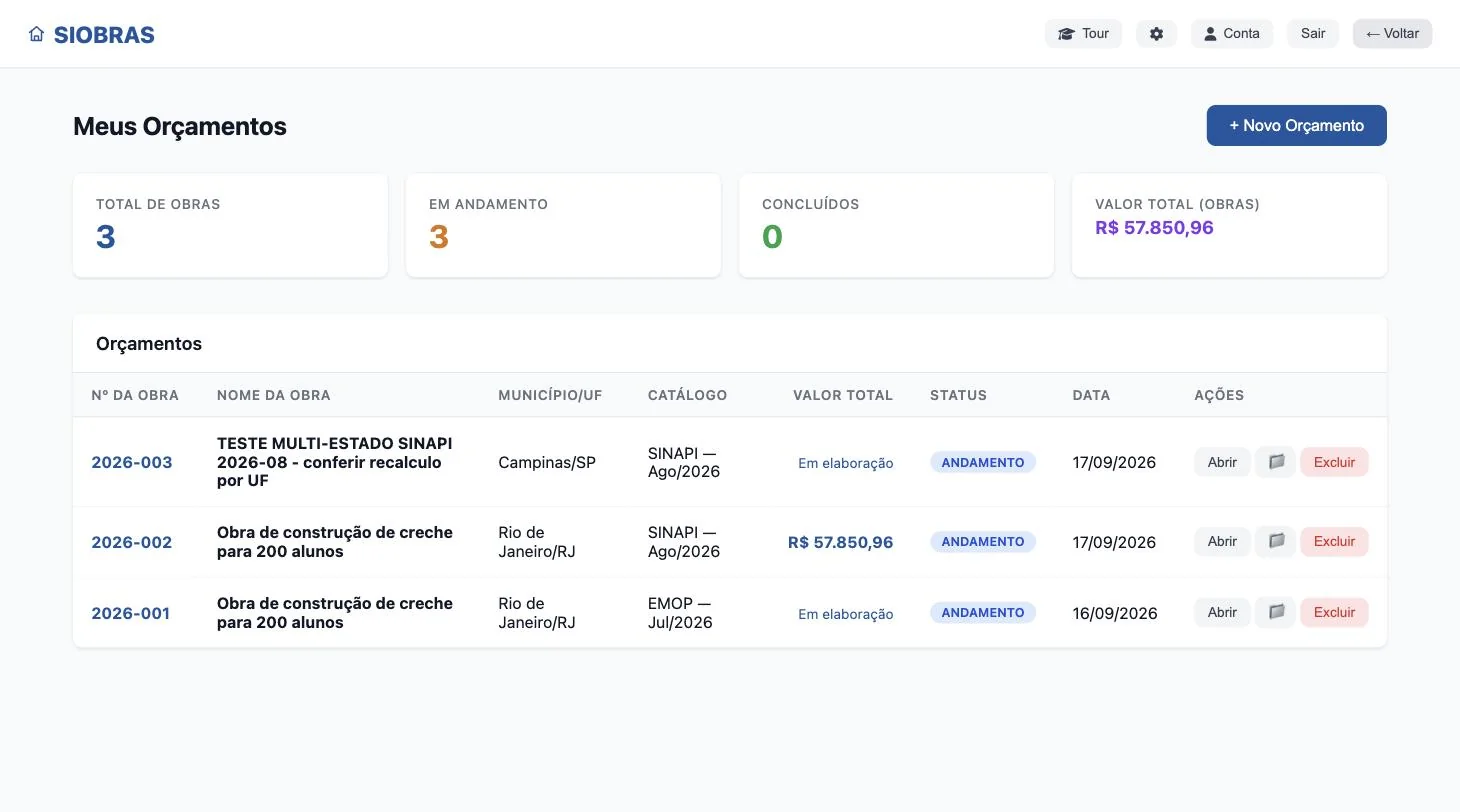Click obra number 2026-003
1460x812 pixels.
pyautogui.click(x=132, y=462)
